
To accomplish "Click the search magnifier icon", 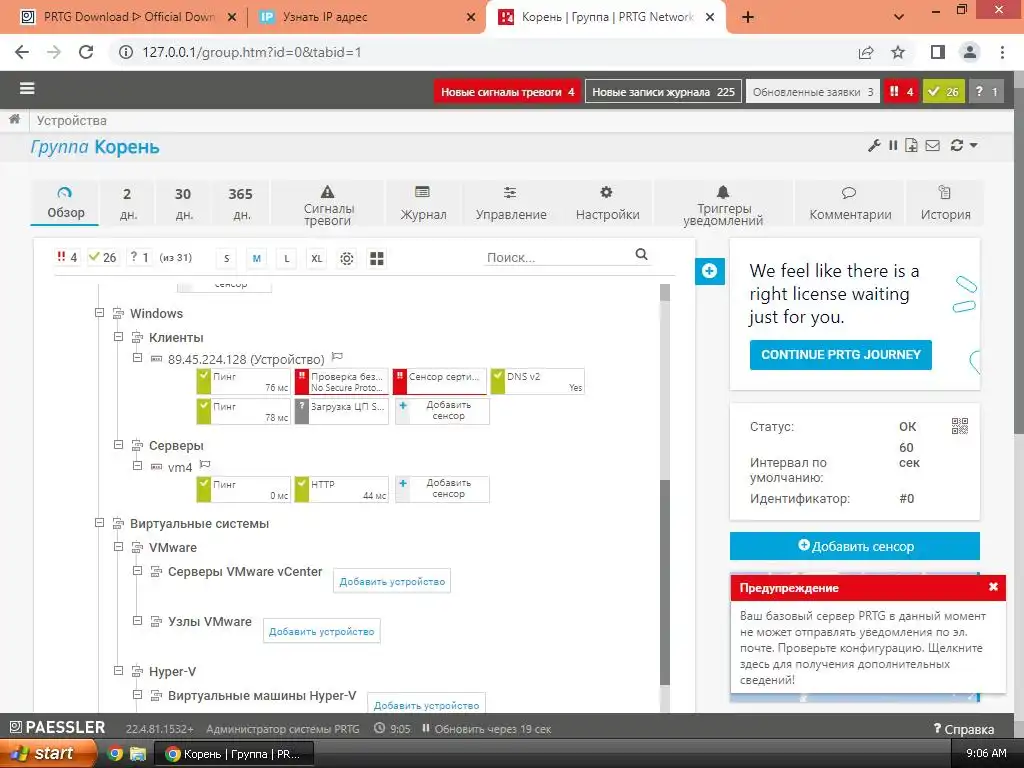I will (x=641, y=255).
